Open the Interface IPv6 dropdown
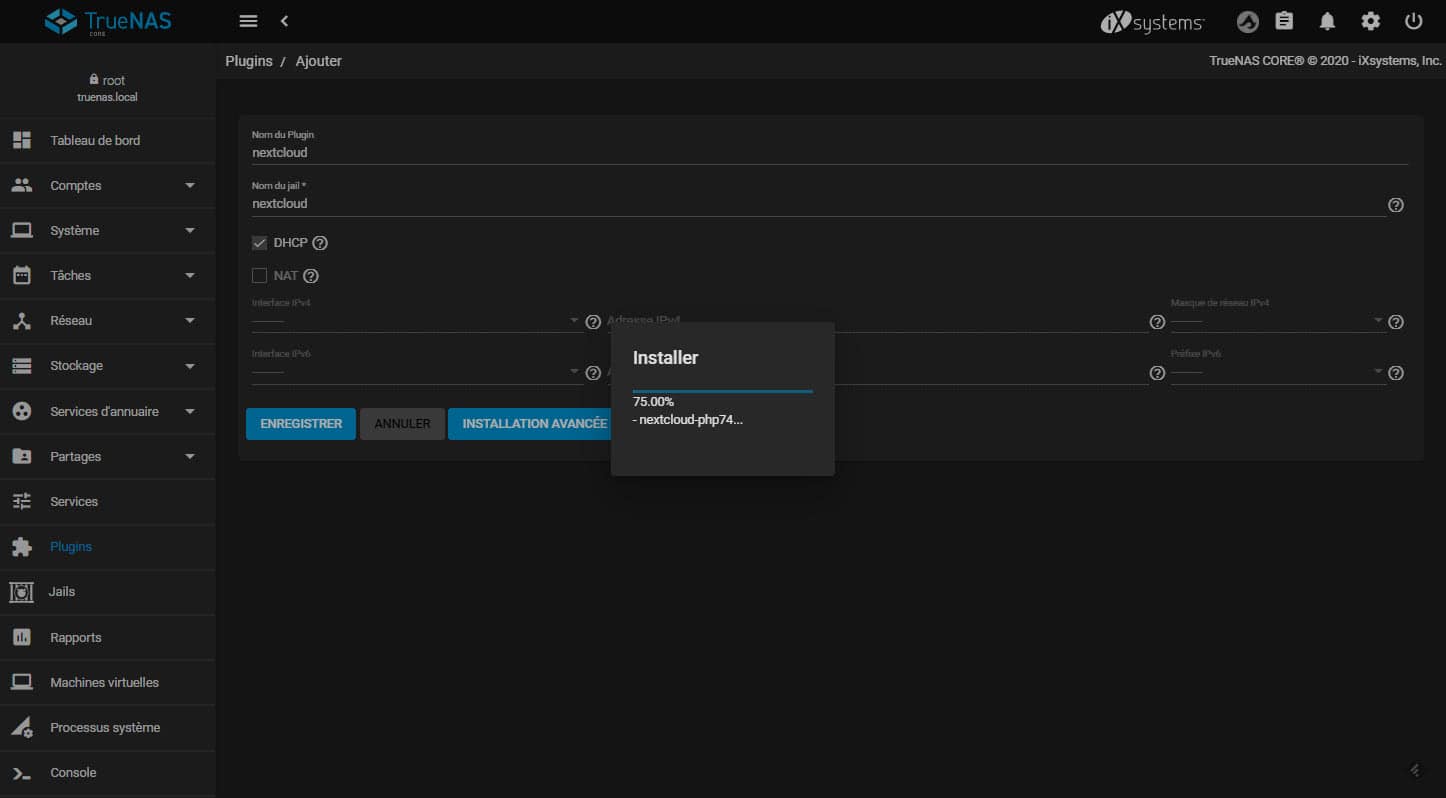This screenshot has height=798, width=1446. 416,372
